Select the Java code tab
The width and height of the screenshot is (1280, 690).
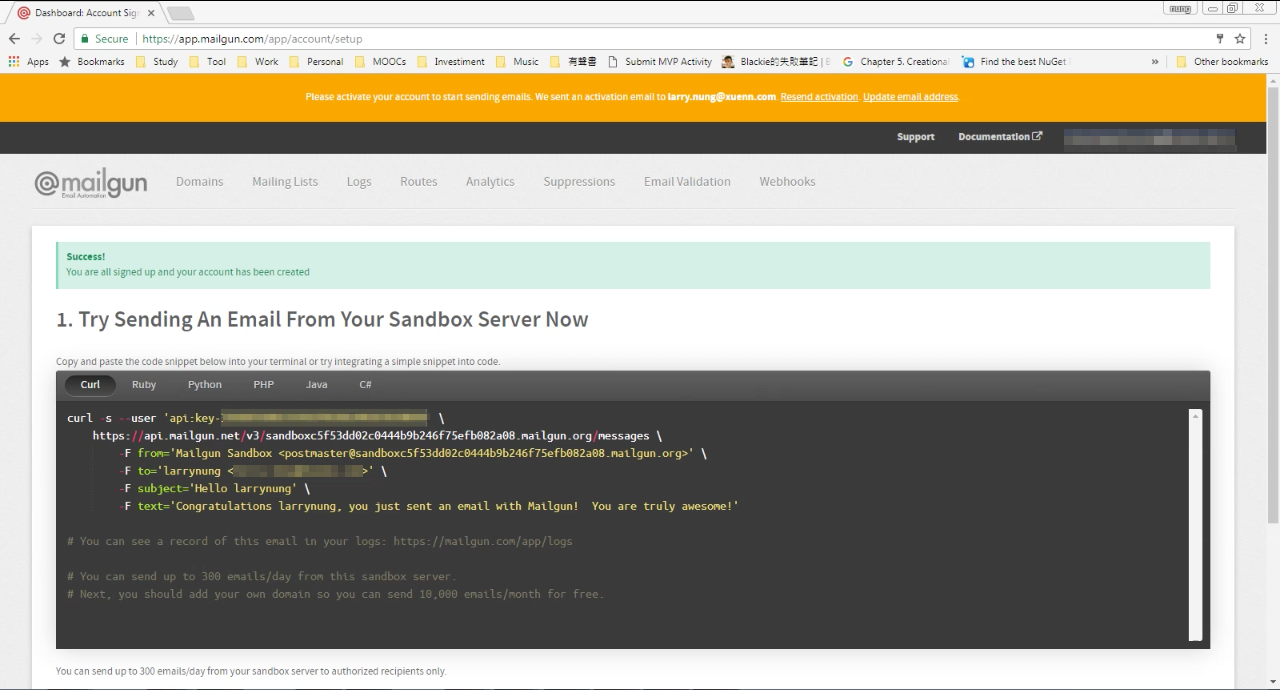(x=317, y=385)
